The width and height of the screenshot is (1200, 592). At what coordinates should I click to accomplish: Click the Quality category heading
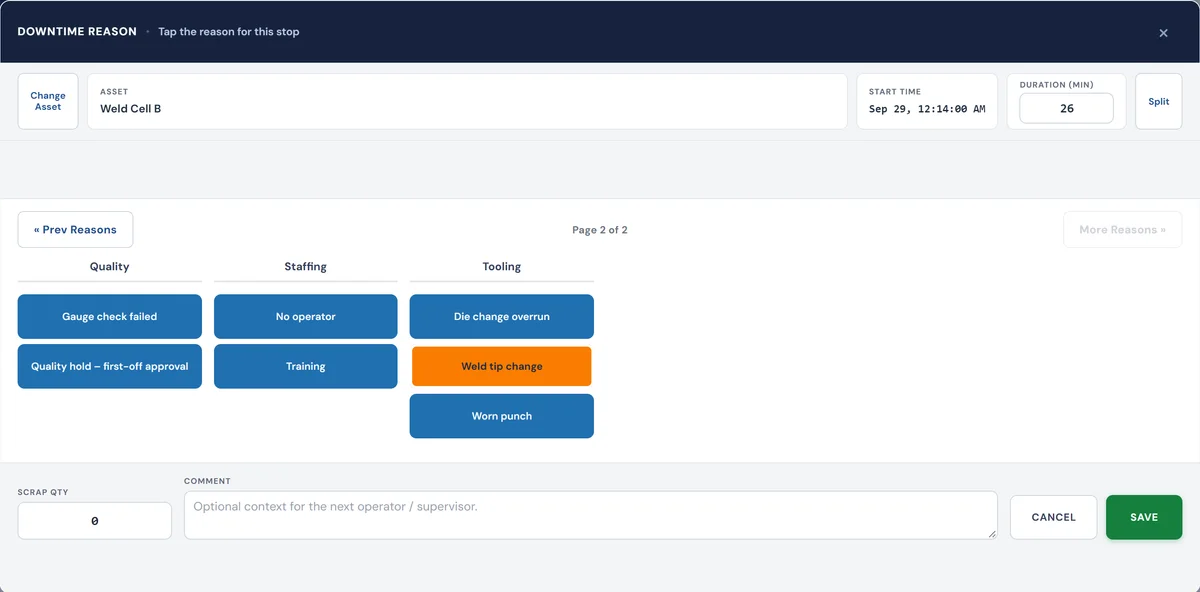click(110, 267)
